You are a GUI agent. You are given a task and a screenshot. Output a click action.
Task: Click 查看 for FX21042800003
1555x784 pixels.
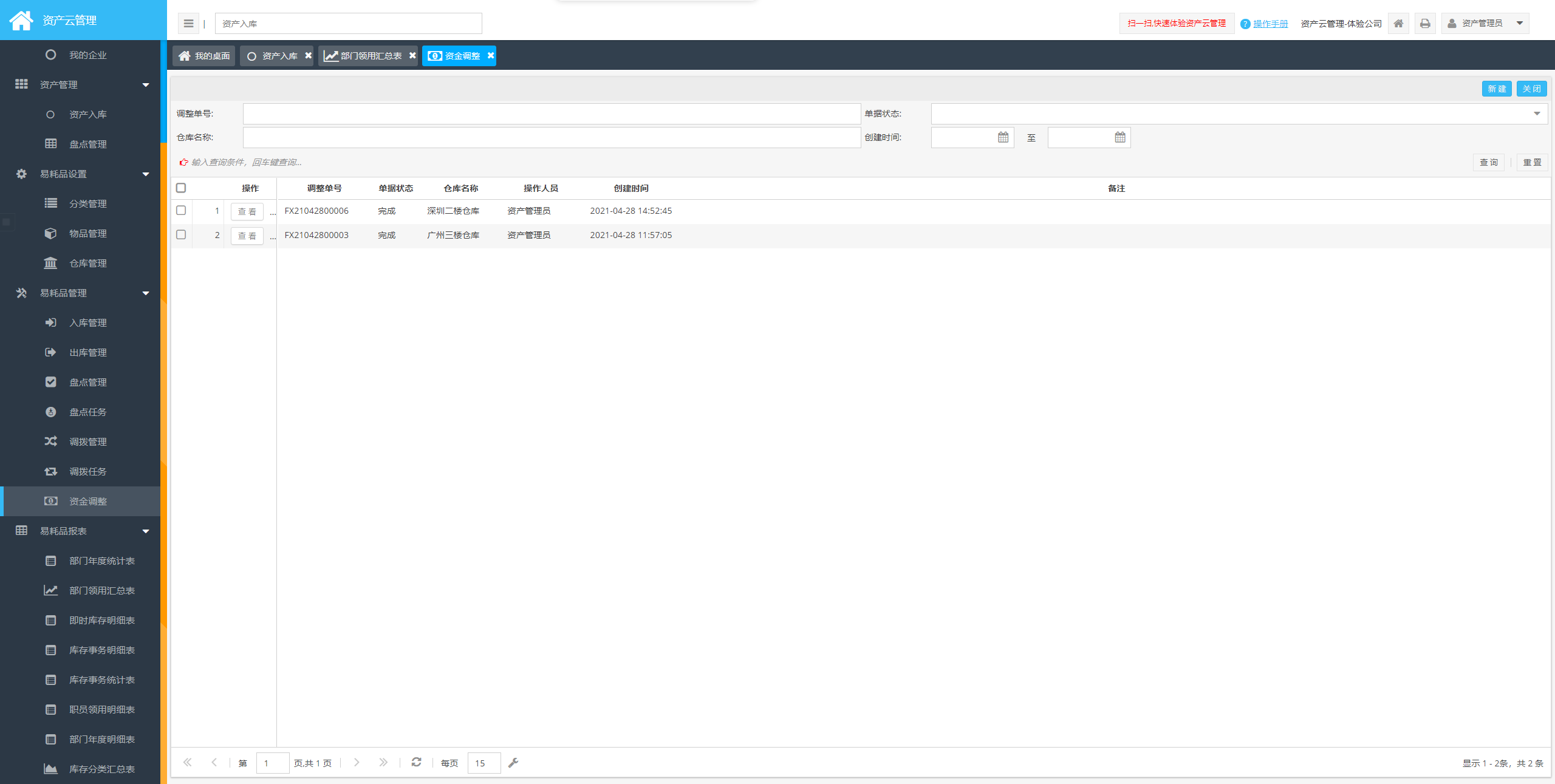coord(247,236)
